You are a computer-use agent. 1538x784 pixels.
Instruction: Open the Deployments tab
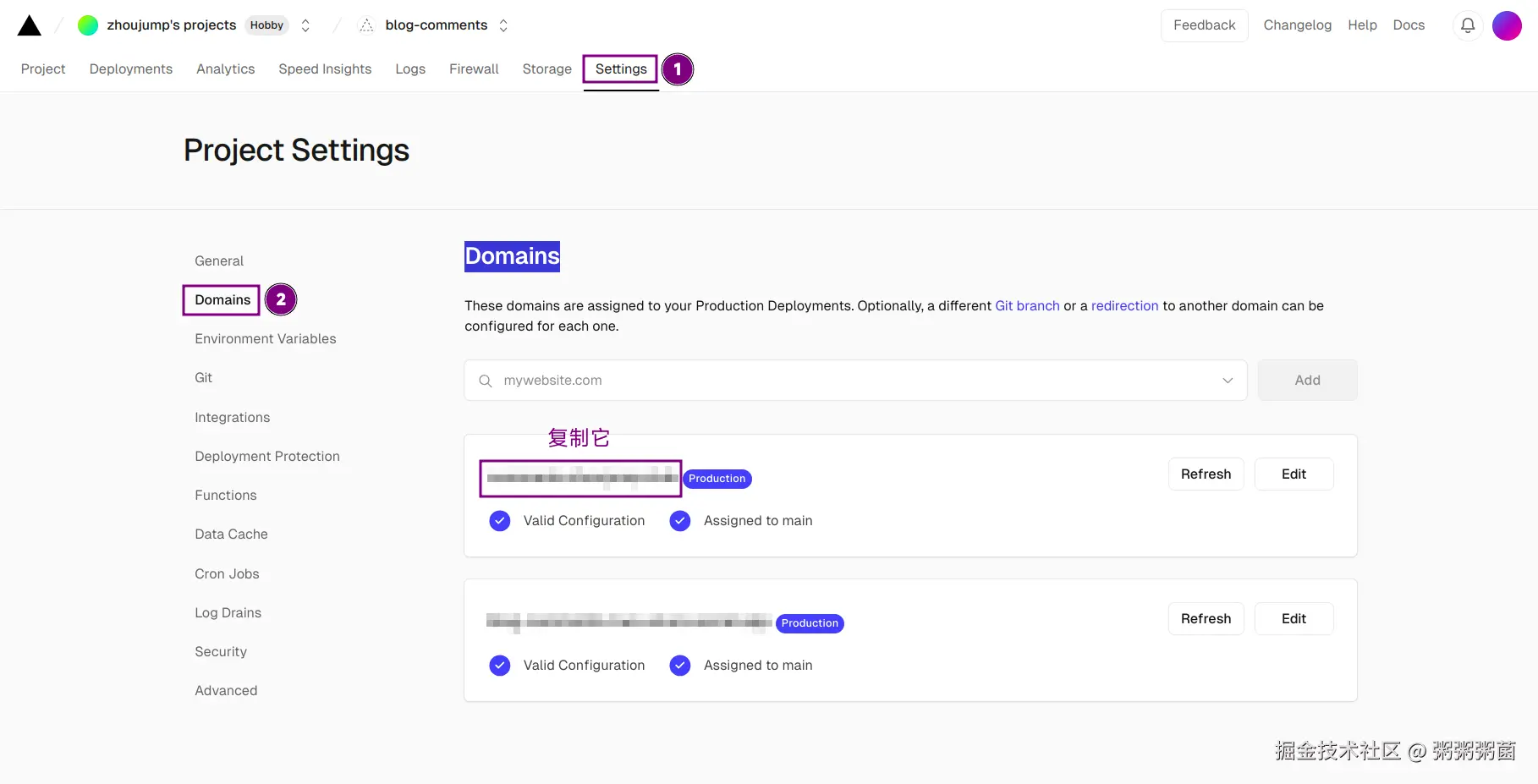coord(131,69)
